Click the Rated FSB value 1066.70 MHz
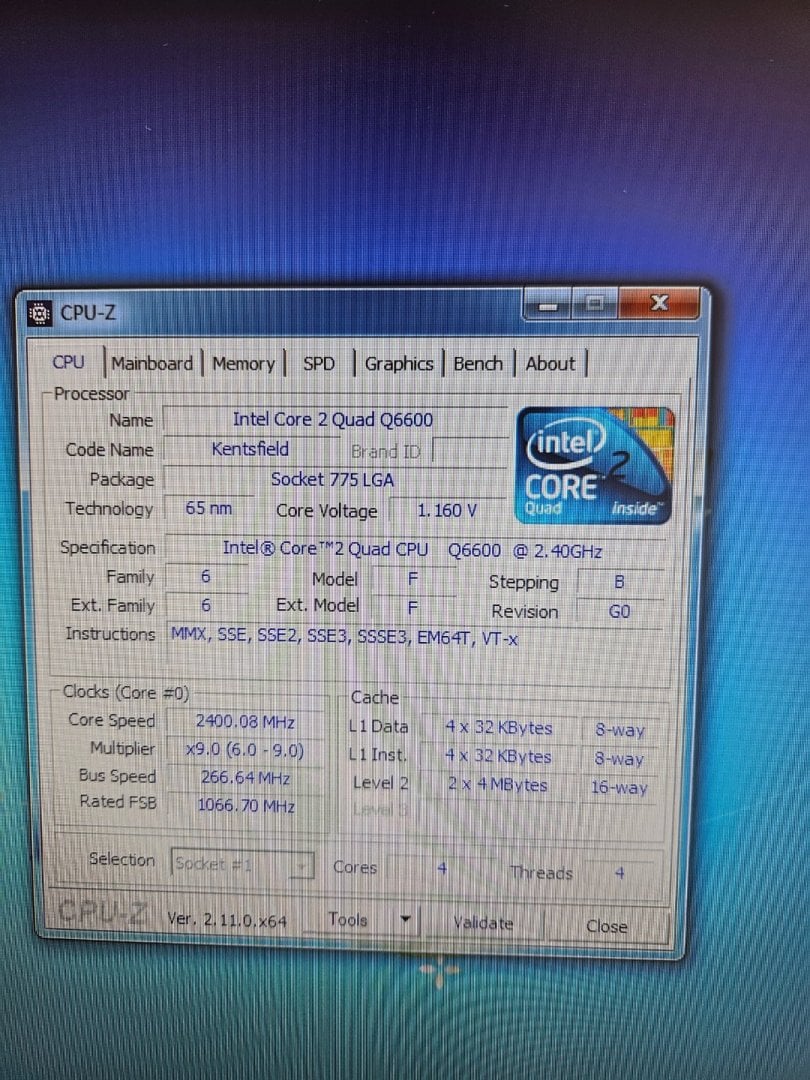The image size is (810, 1080). [246, 805]
